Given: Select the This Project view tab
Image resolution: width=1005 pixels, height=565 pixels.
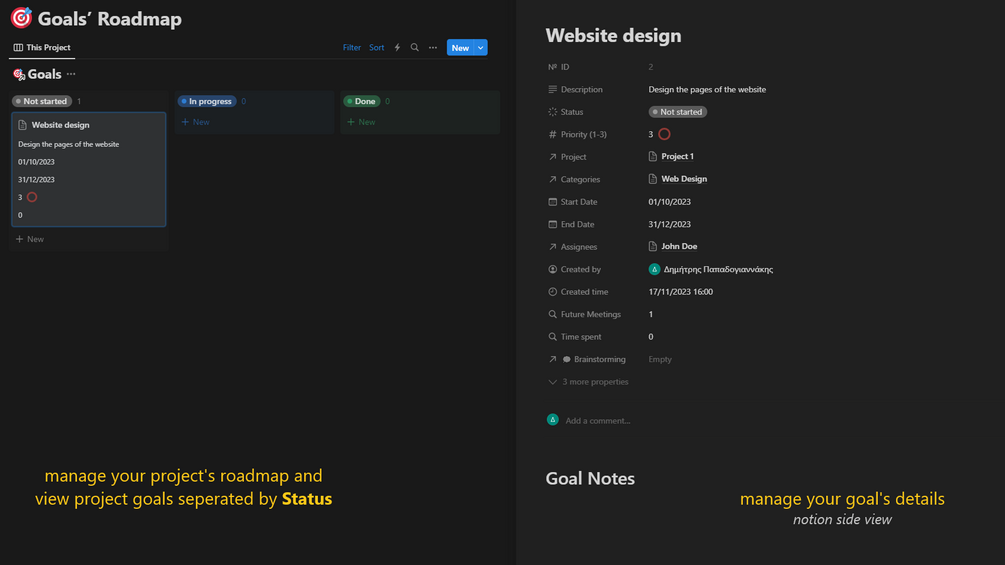Looking at the screenshot, I should (42, 48).
